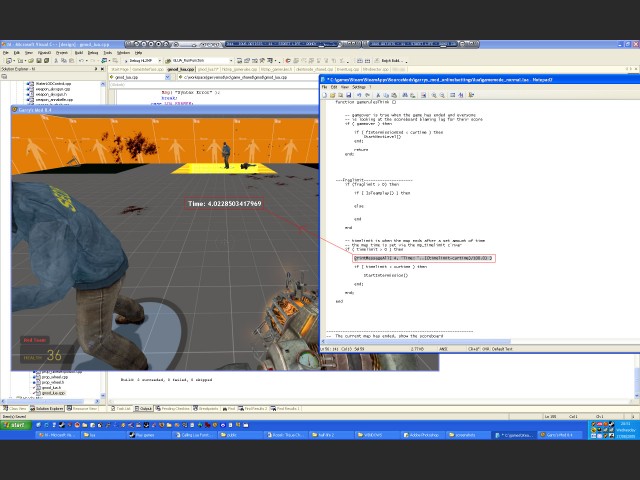Screen dimensions: 640x480
Task: Switch to Adobe Photoshop taskbar button
Action: coord(422,435)
